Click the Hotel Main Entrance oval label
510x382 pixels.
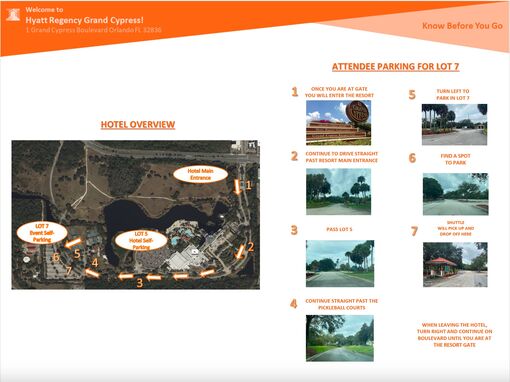point(200,174)
